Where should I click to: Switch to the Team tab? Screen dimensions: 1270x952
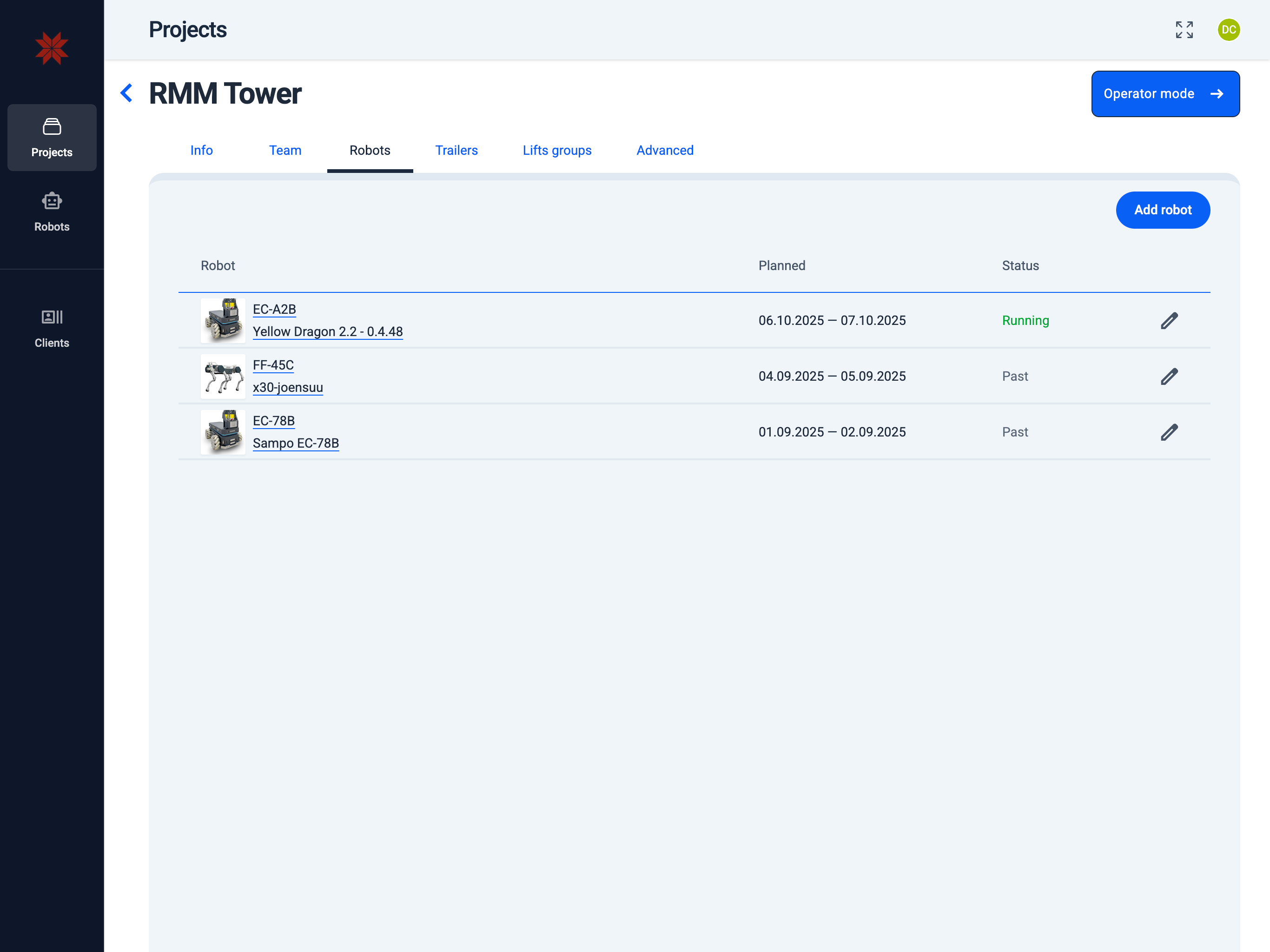coord(285,151)
